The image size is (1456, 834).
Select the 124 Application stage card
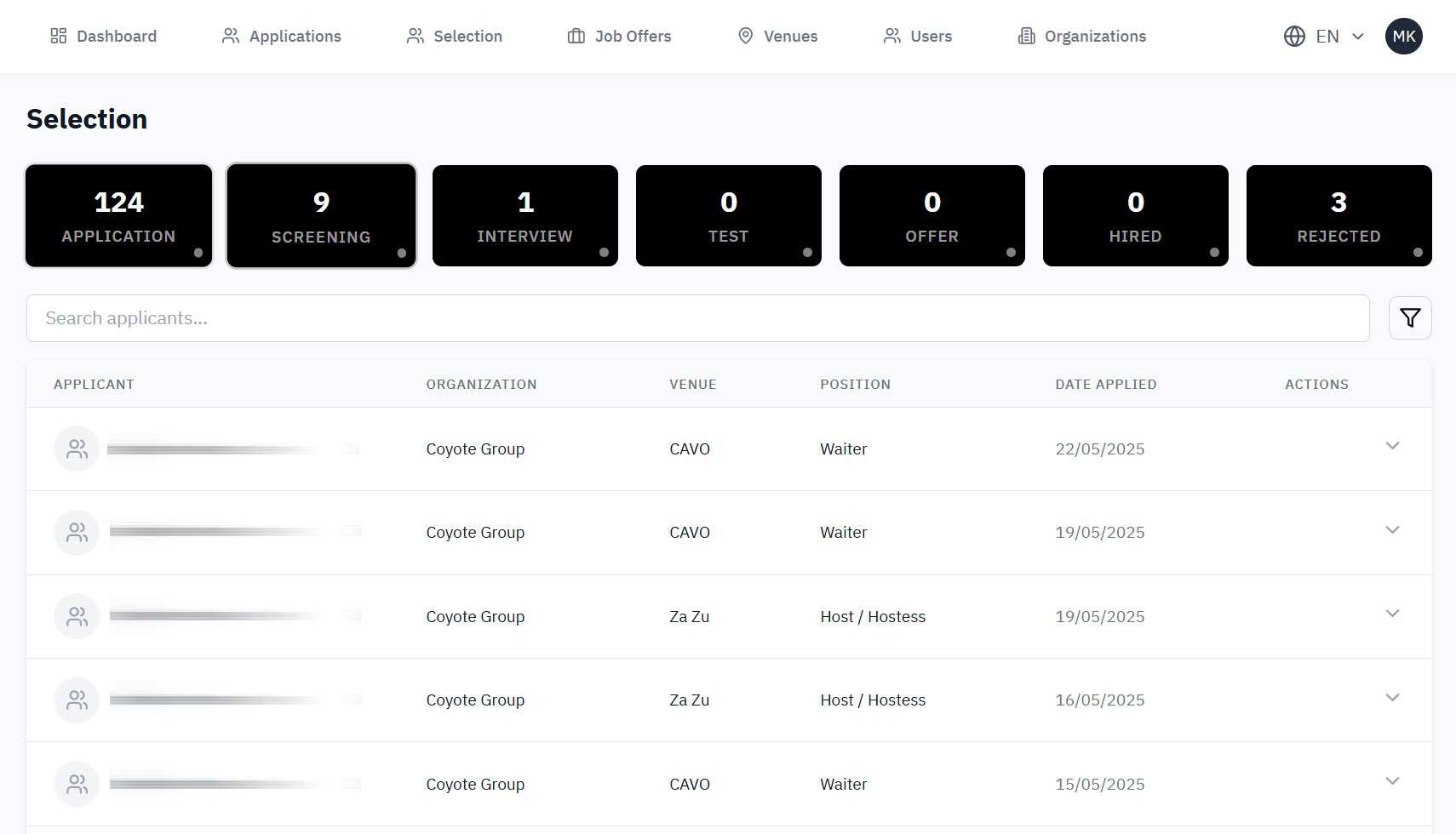(x=118, y=215)
